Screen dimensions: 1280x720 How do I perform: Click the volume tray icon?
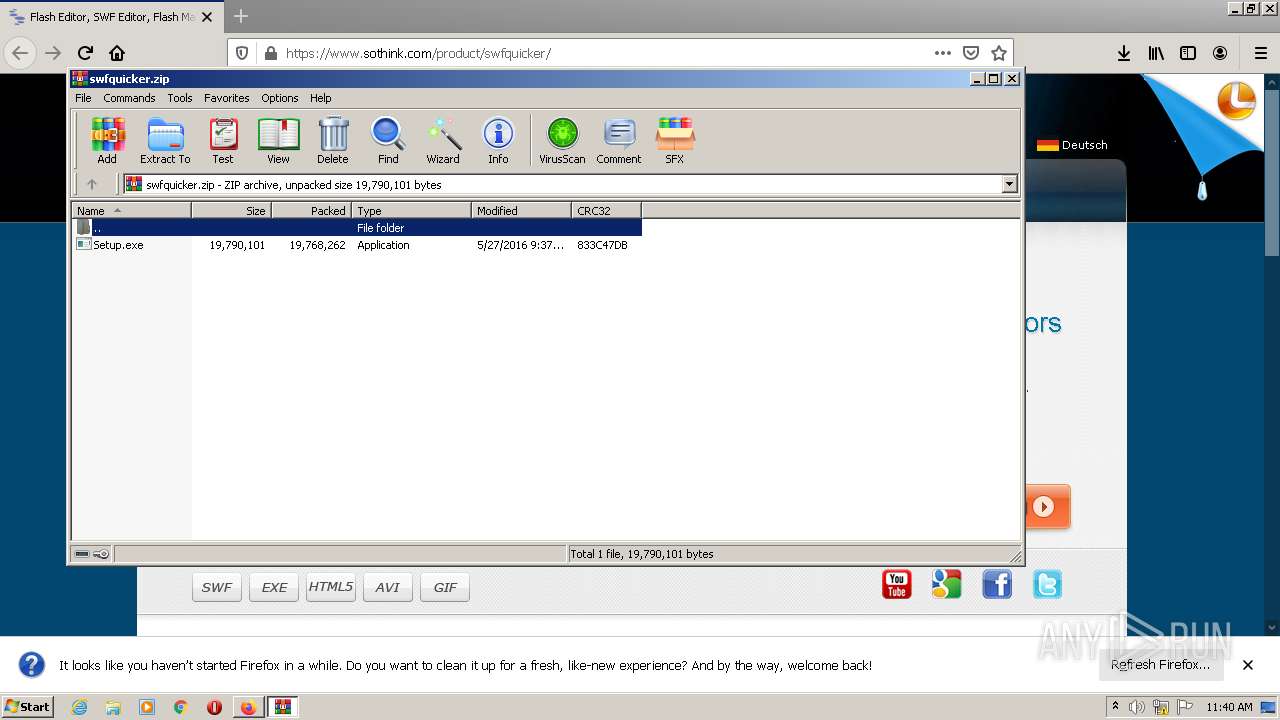tap(1137, 707)
